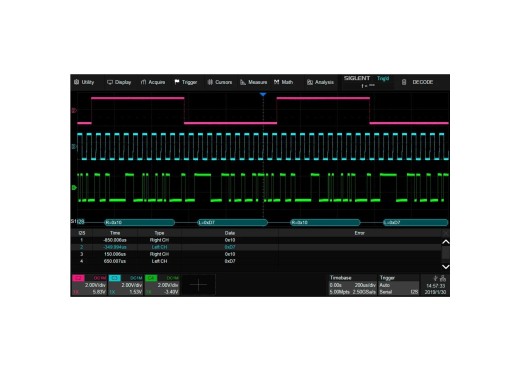Open the Display menu

click(119, 82)
